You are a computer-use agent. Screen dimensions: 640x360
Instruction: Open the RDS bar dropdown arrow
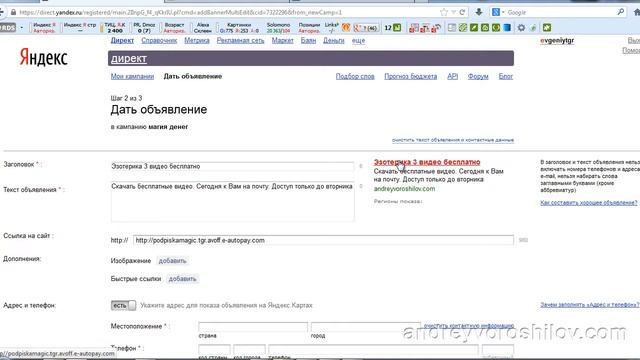click(x=21, y=28)
